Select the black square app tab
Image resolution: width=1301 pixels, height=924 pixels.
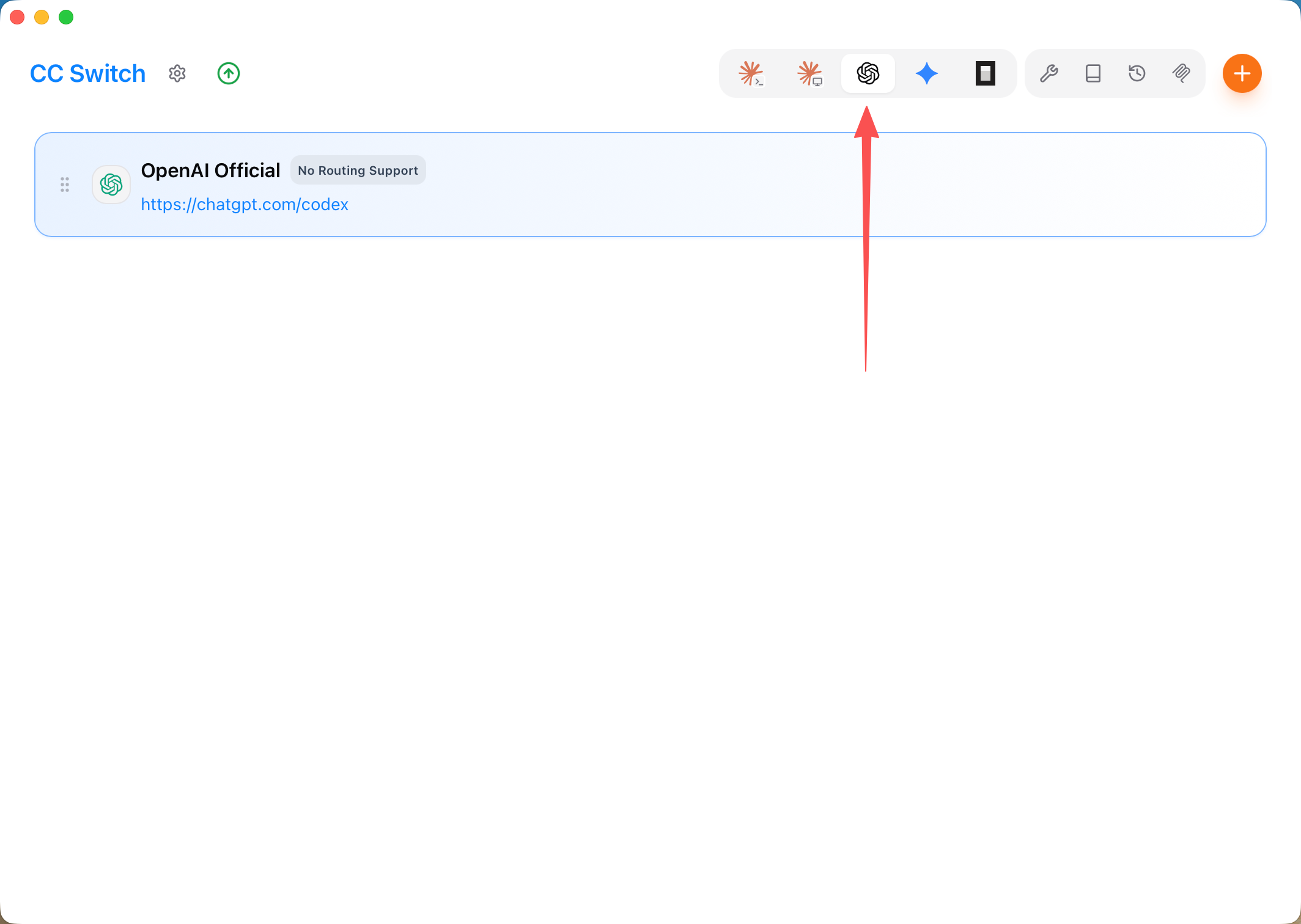point(986,73)
